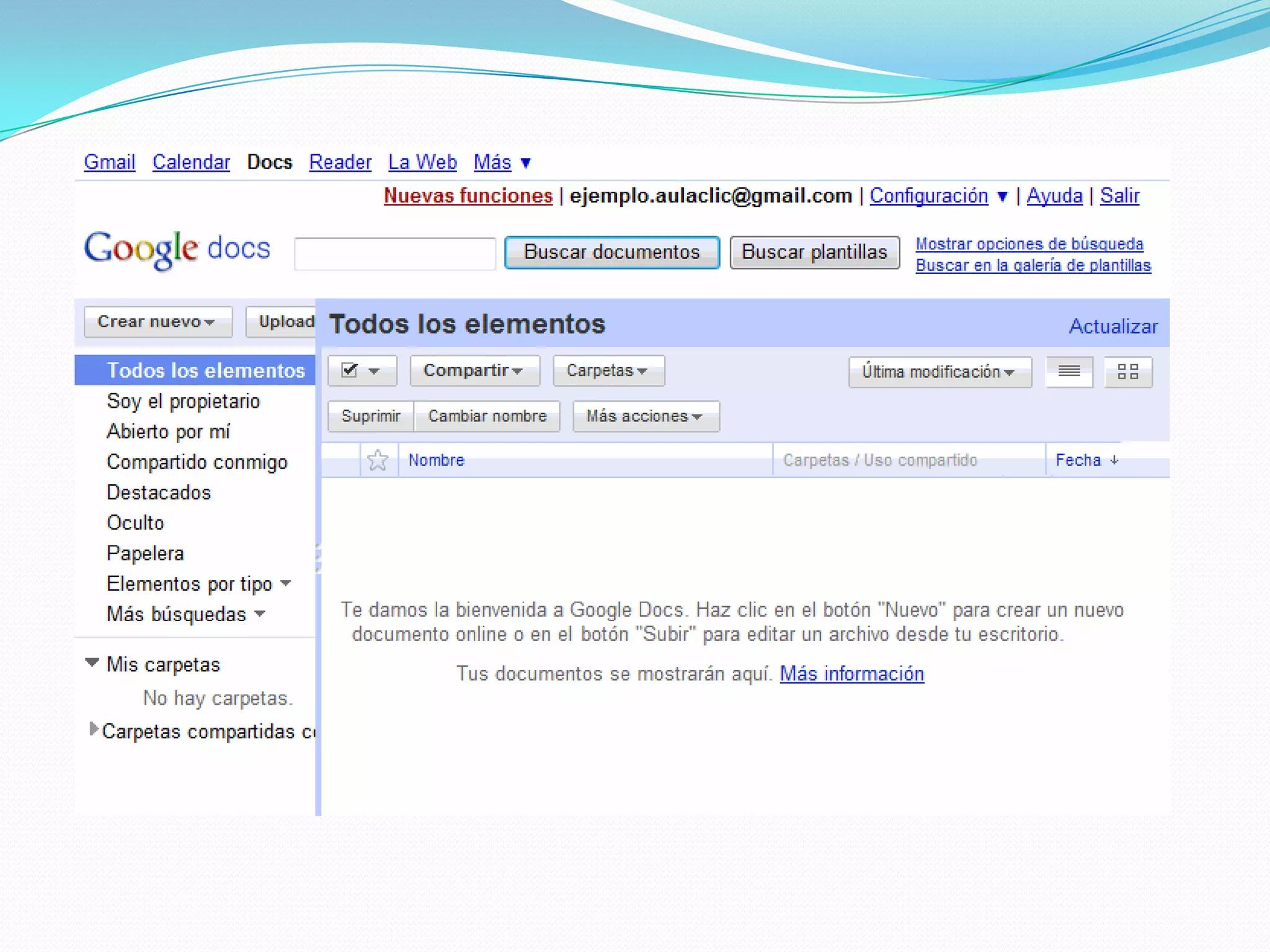Select Destacados in the sidebar
This screenshot has height=952, width=1270.
tap(159, 492)
